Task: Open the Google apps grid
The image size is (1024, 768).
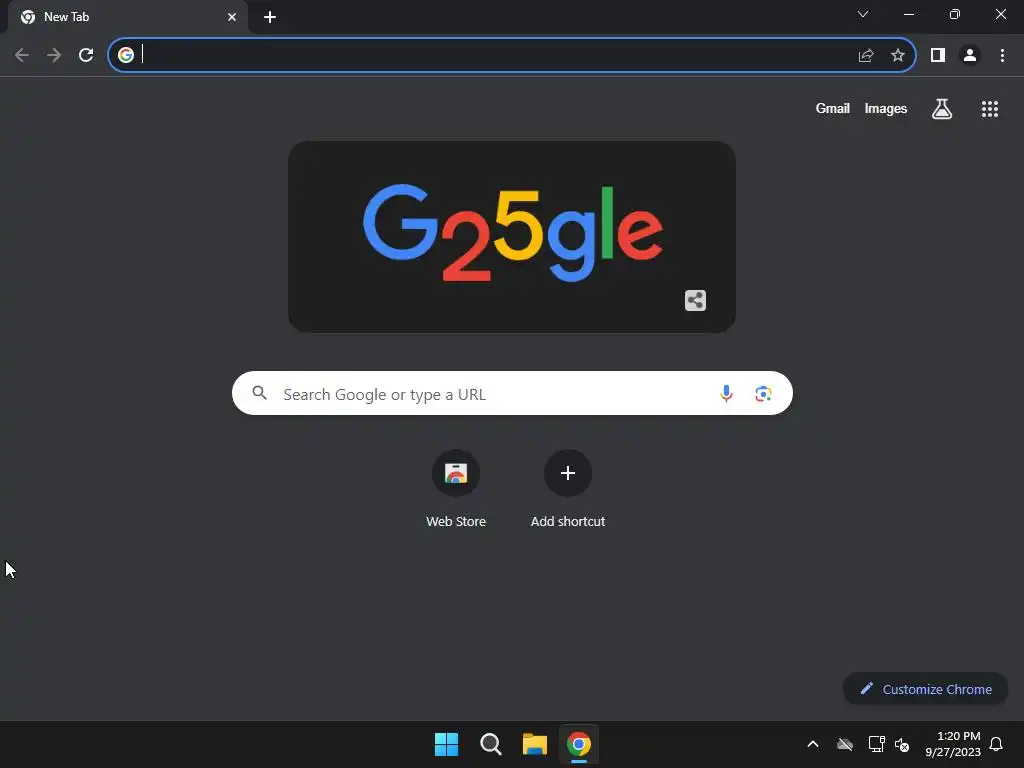Action: tap(990, 108)
